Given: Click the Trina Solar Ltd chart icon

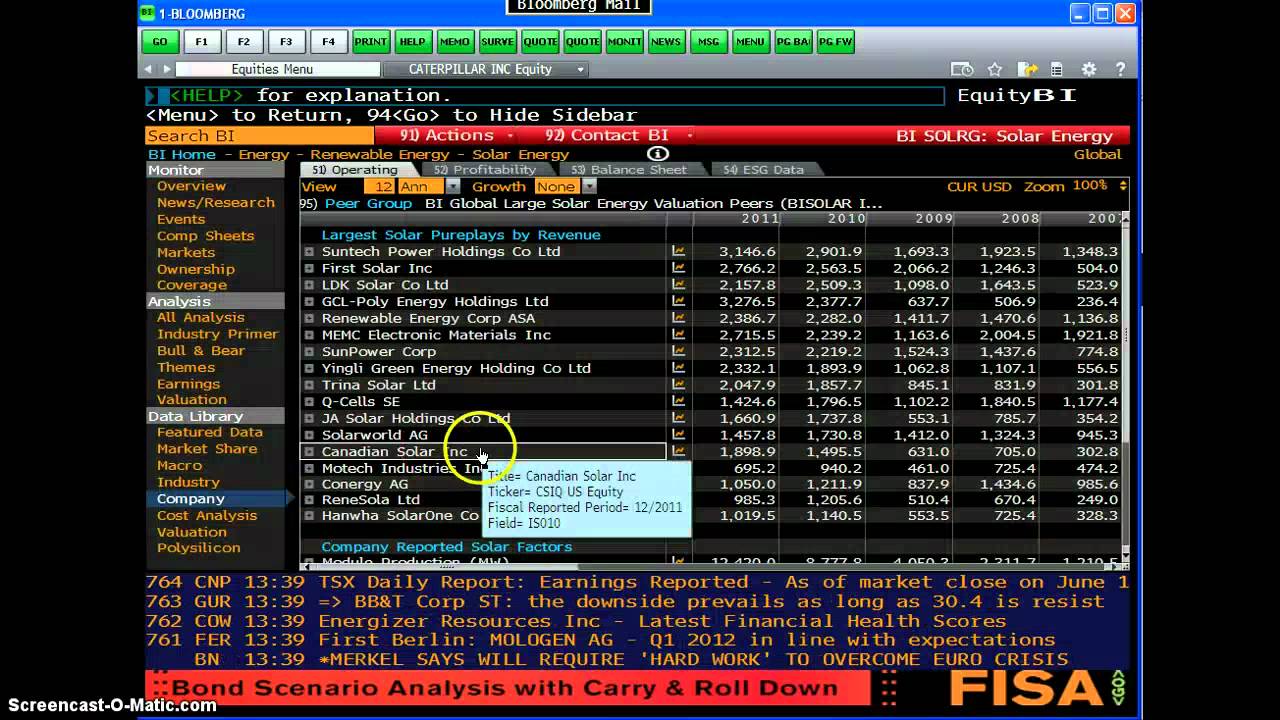Looking at the screenshot, I should tap(678, 385).
